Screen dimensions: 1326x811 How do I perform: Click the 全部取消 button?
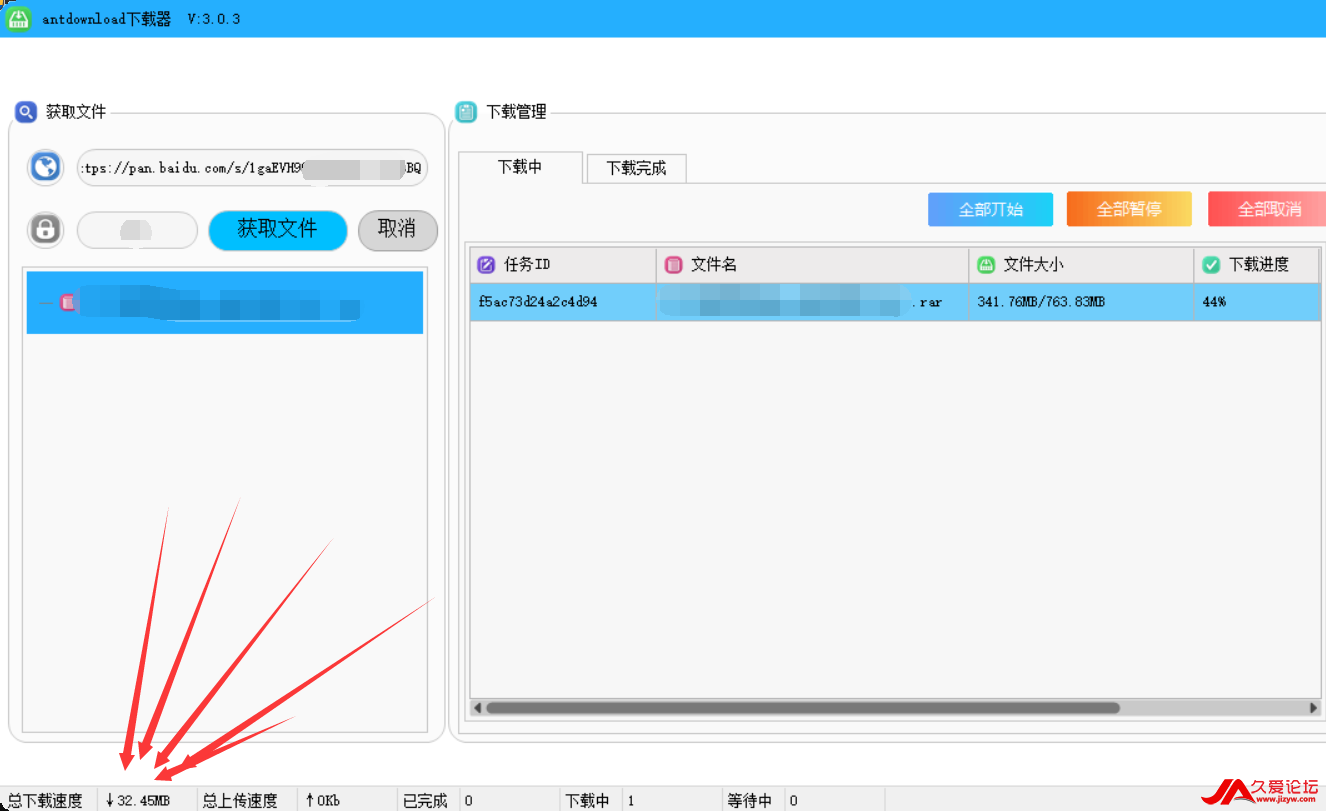(x=1268, y=209)
